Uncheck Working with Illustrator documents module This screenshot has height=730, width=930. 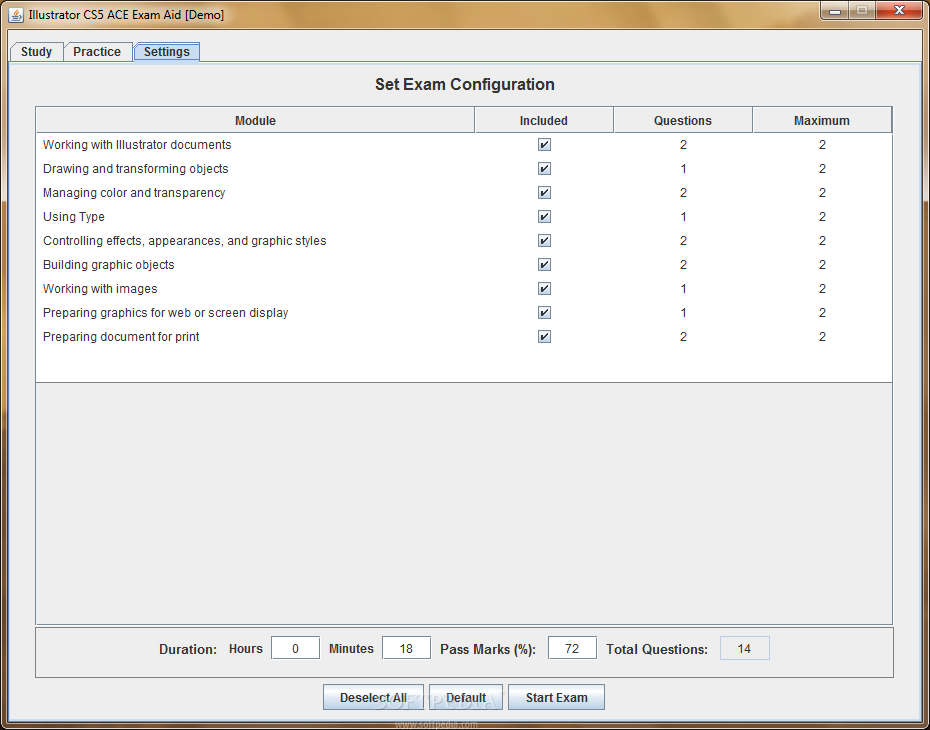point(544,145)
